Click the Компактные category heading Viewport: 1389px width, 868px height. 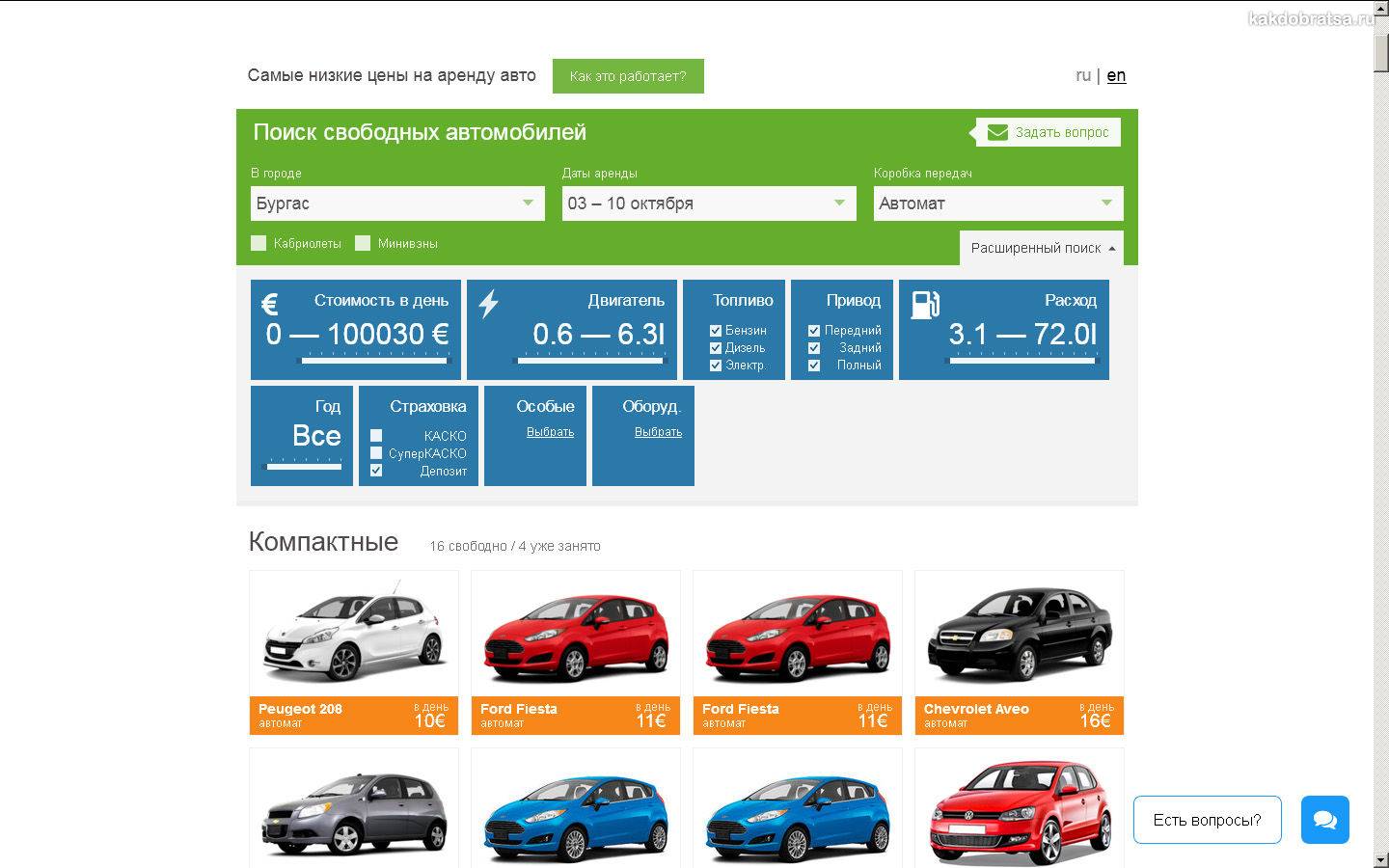pos(323,542)
